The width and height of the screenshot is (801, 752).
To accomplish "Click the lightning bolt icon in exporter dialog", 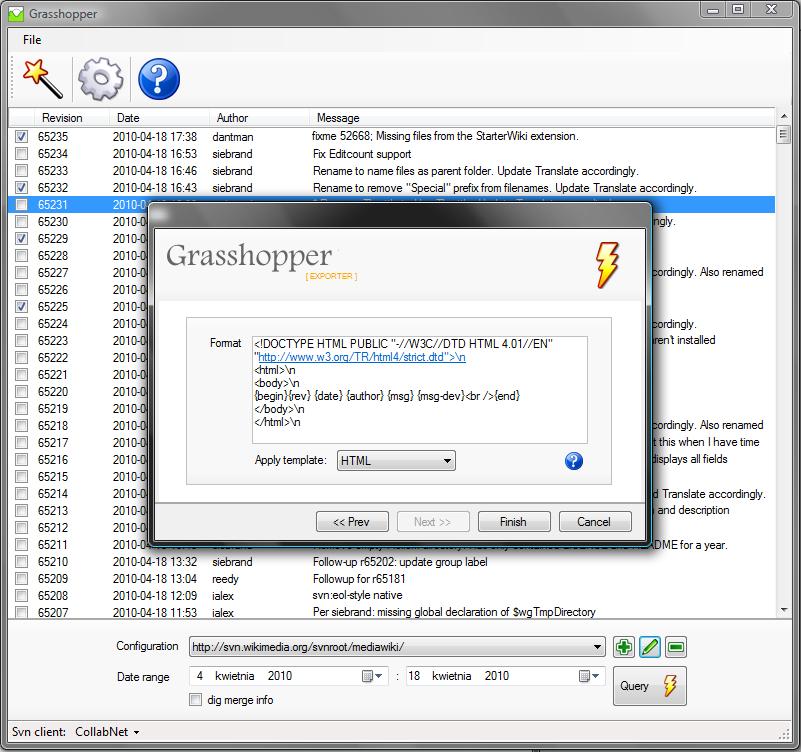I will [607, 265].
